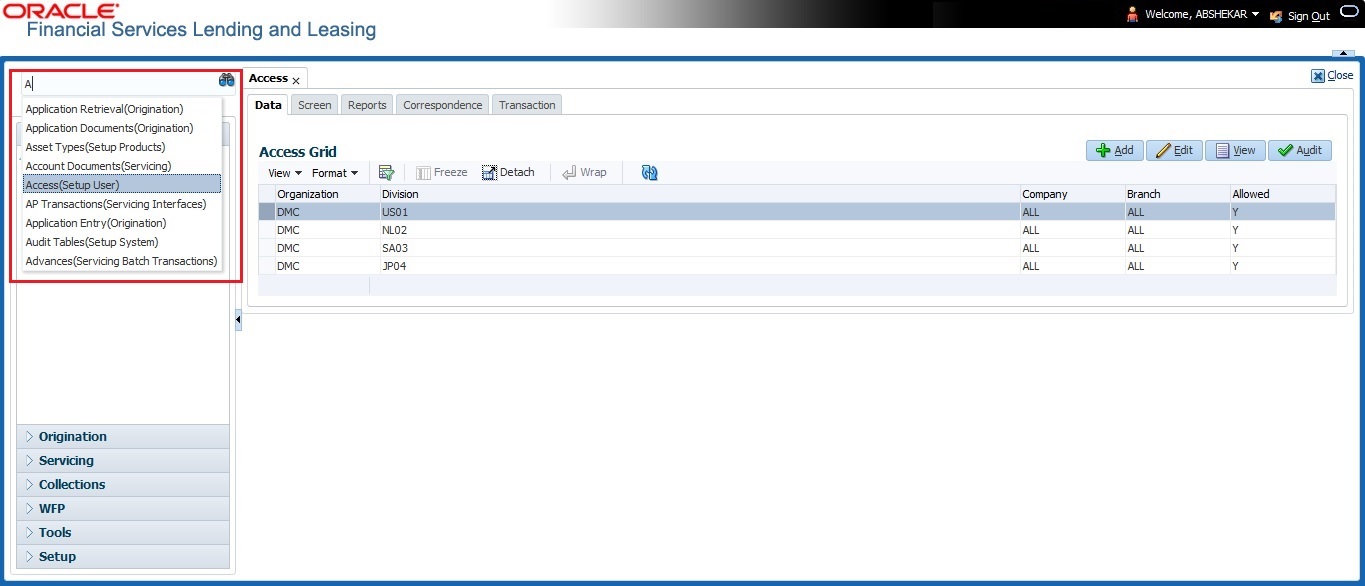The height and width of the screenshot is (586, 1365).
Task: Click into the search input field
Action: (119, 84)
